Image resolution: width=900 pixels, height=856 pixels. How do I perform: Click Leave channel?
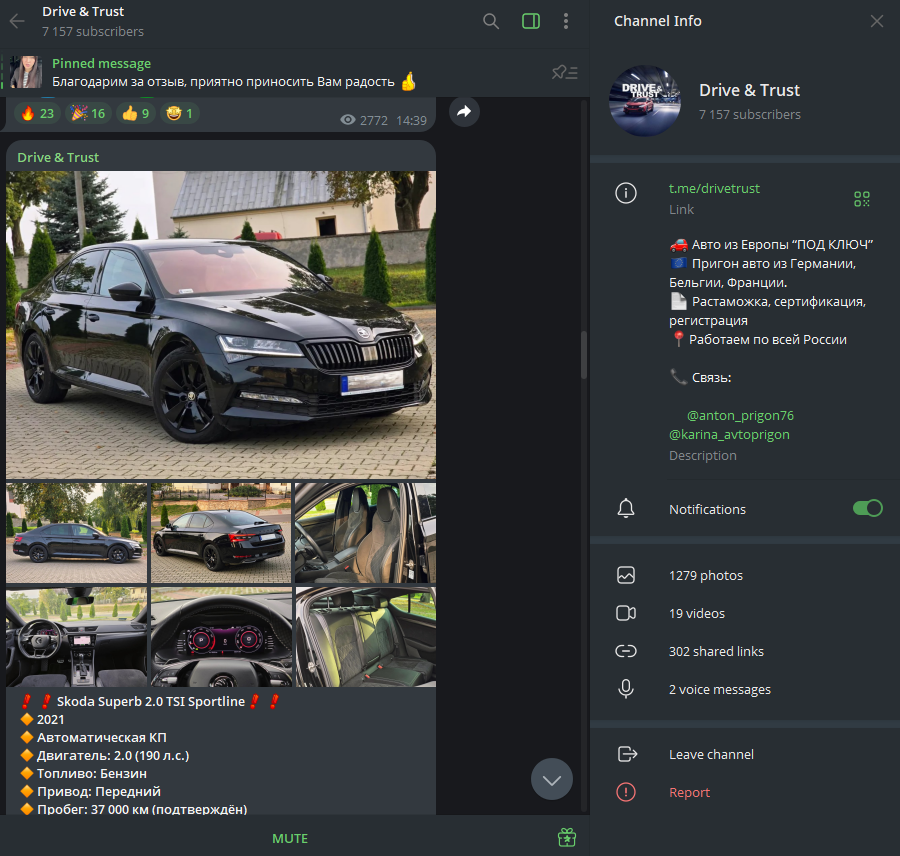(x=711, y=755)
